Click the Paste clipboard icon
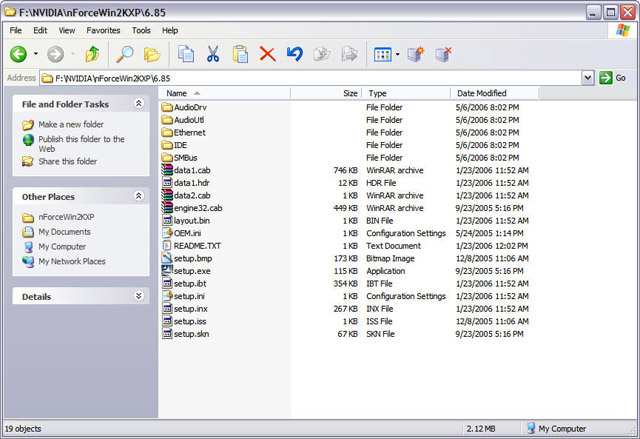This screenshot has width=640, height=439. [x=240, y=54]
